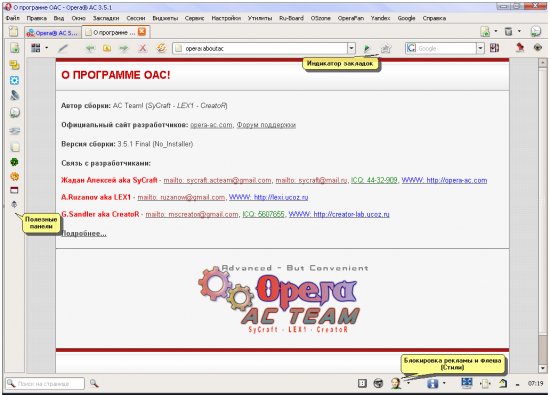The width and height of the screenshot is (550, 395).
Task: Click the page search input field
Action: 45,383
